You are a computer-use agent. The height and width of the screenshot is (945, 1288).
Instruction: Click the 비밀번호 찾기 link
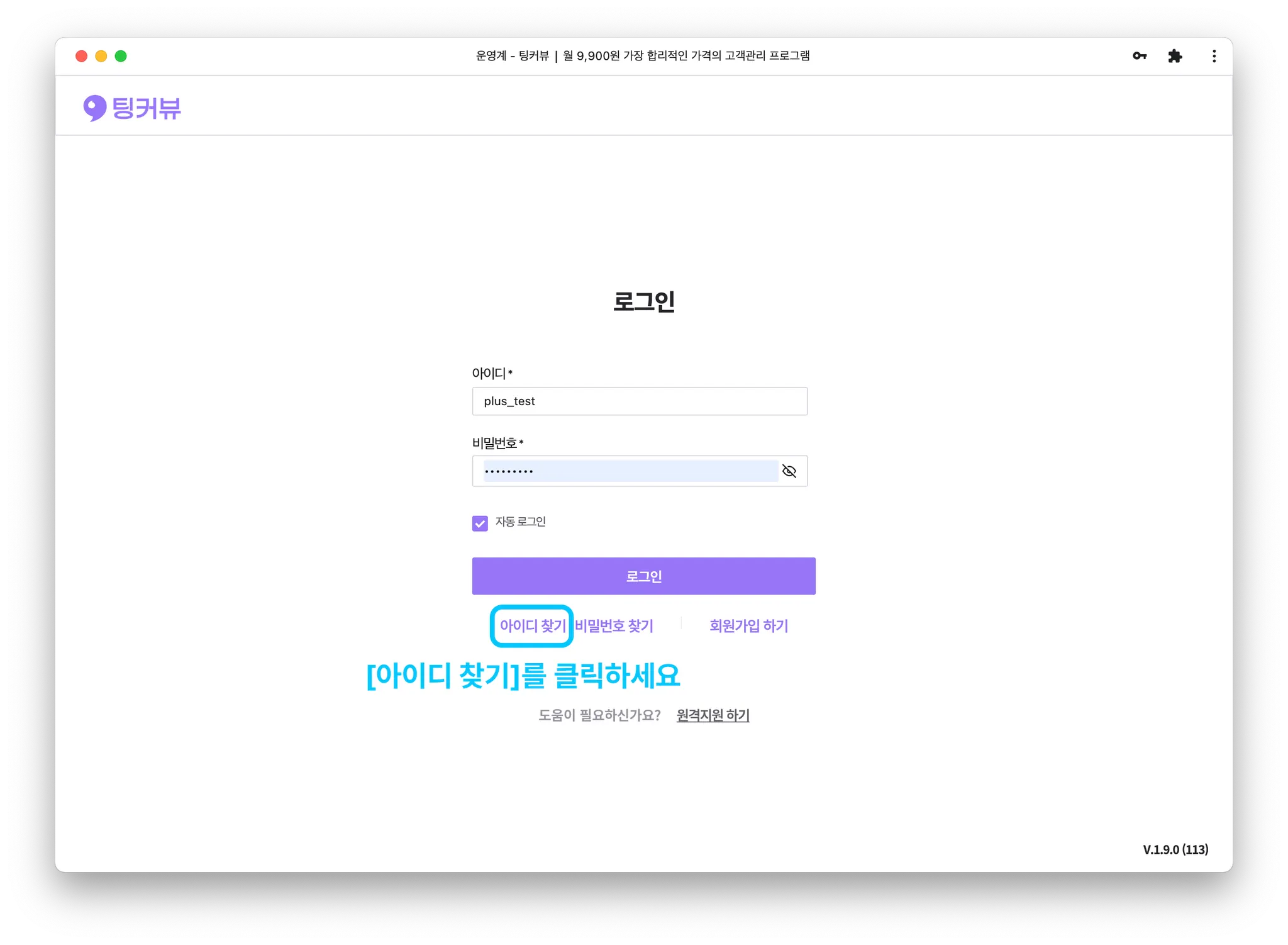tap(614, 626)
